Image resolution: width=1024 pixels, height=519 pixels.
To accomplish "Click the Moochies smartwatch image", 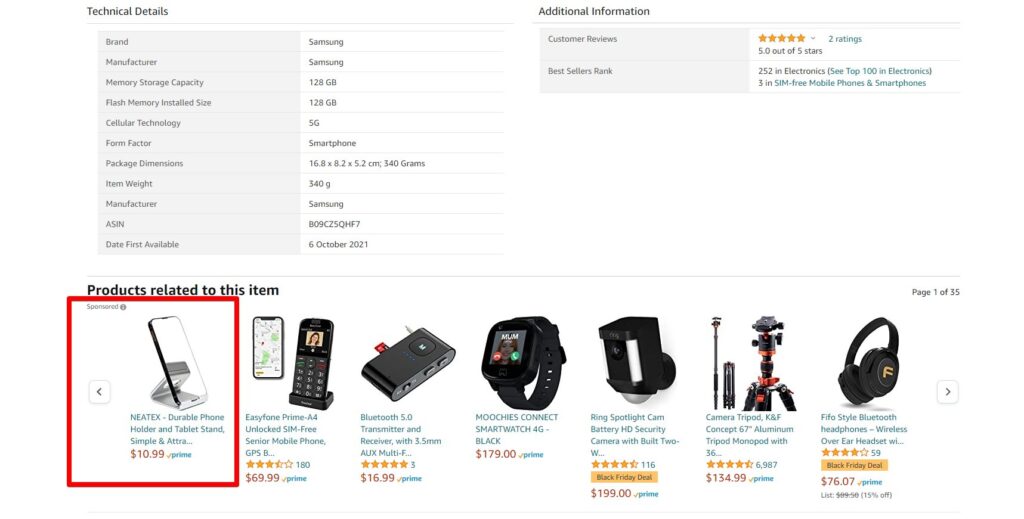I will click(523, 363).
